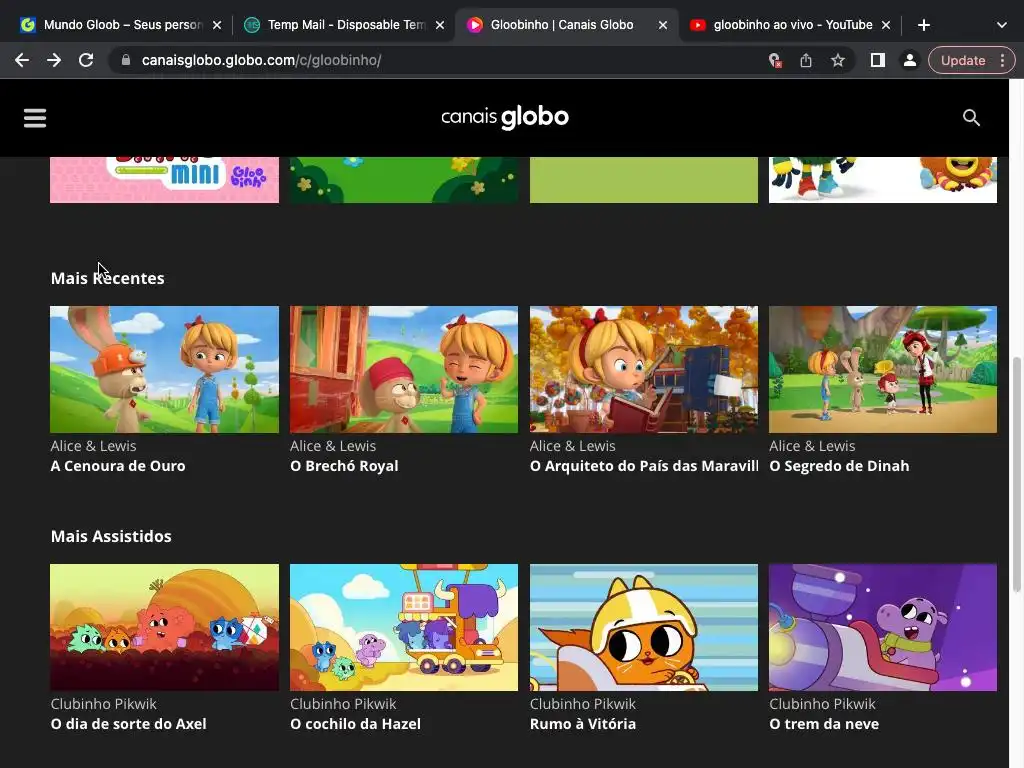Click the title O Segredo de Dinah

pos(839,466)
